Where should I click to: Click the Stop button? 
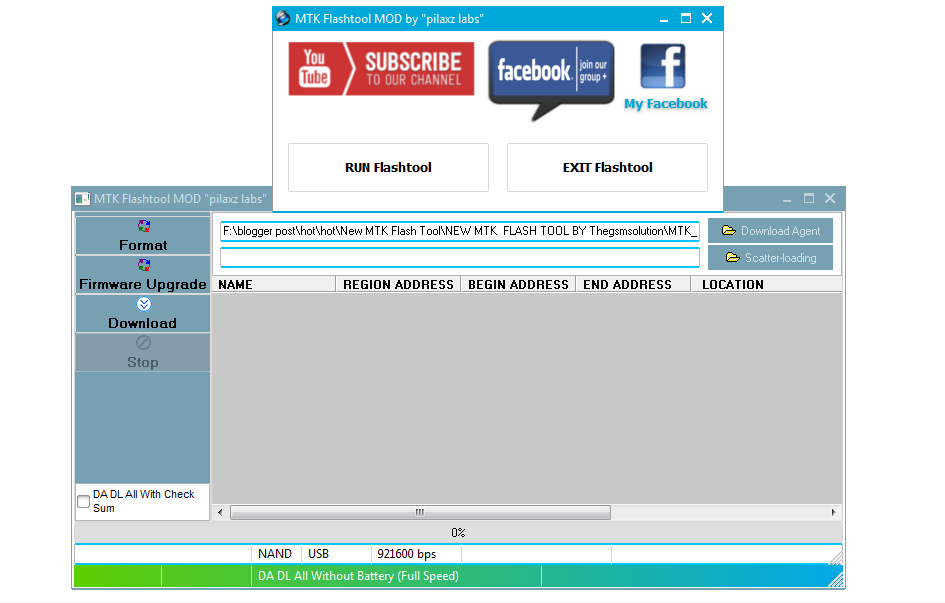click(143, 352)
